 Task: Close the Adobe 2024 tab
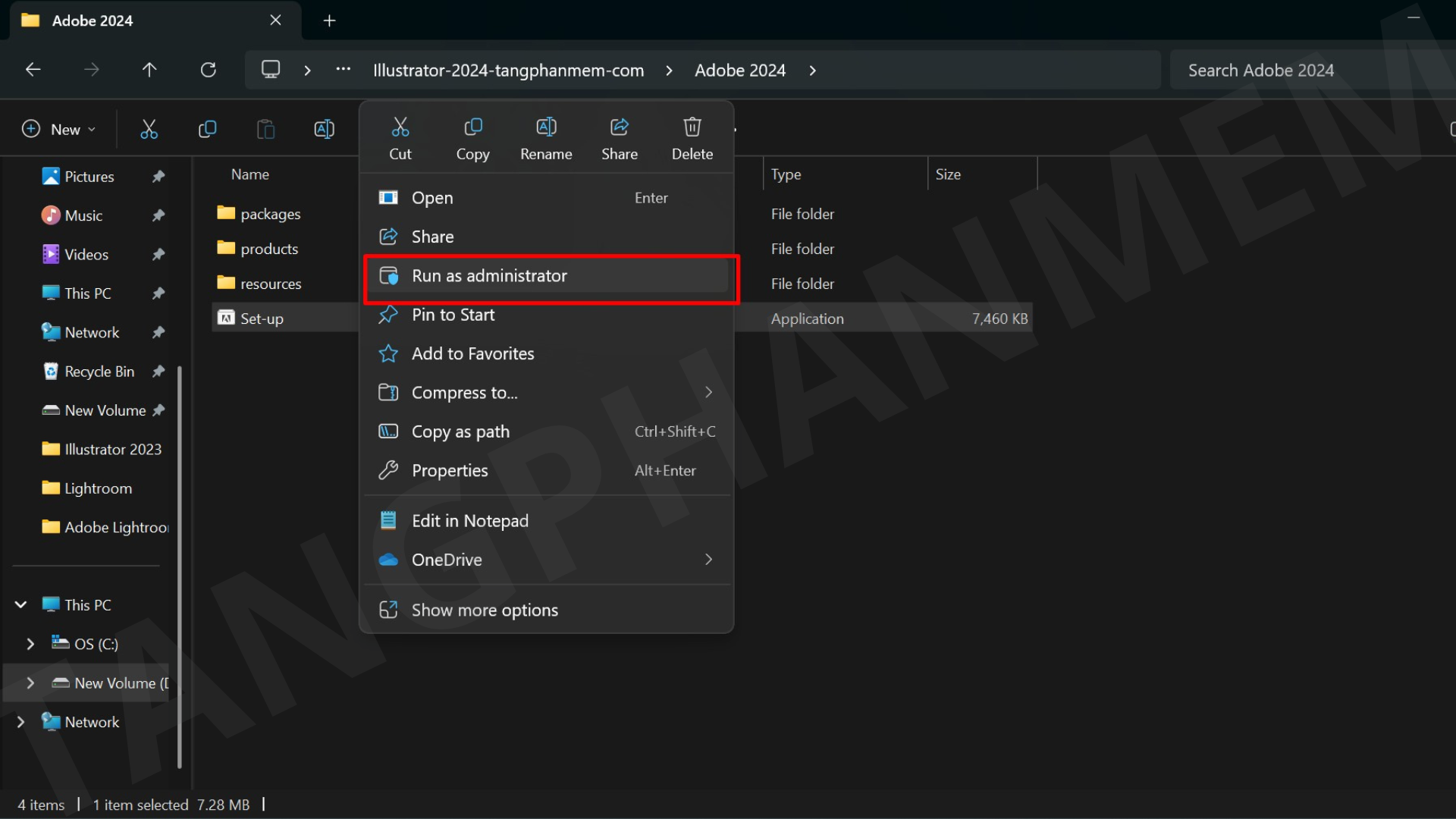(x=276, y=20)
